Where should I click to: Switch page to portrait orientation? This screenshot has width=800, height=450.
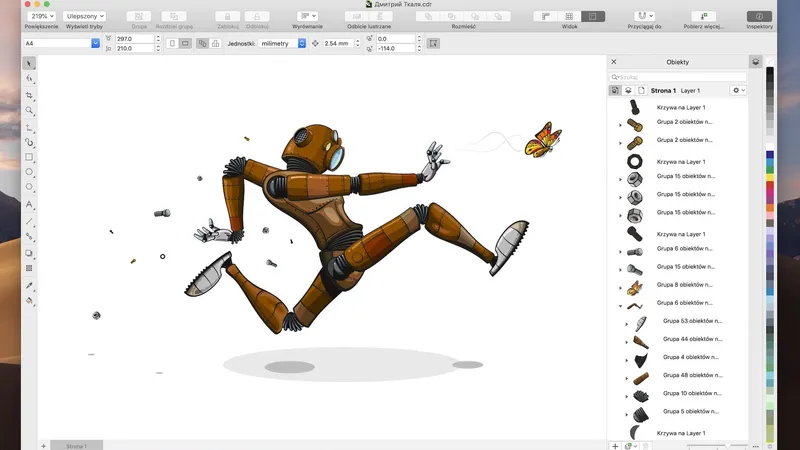(x=172, y=44)
